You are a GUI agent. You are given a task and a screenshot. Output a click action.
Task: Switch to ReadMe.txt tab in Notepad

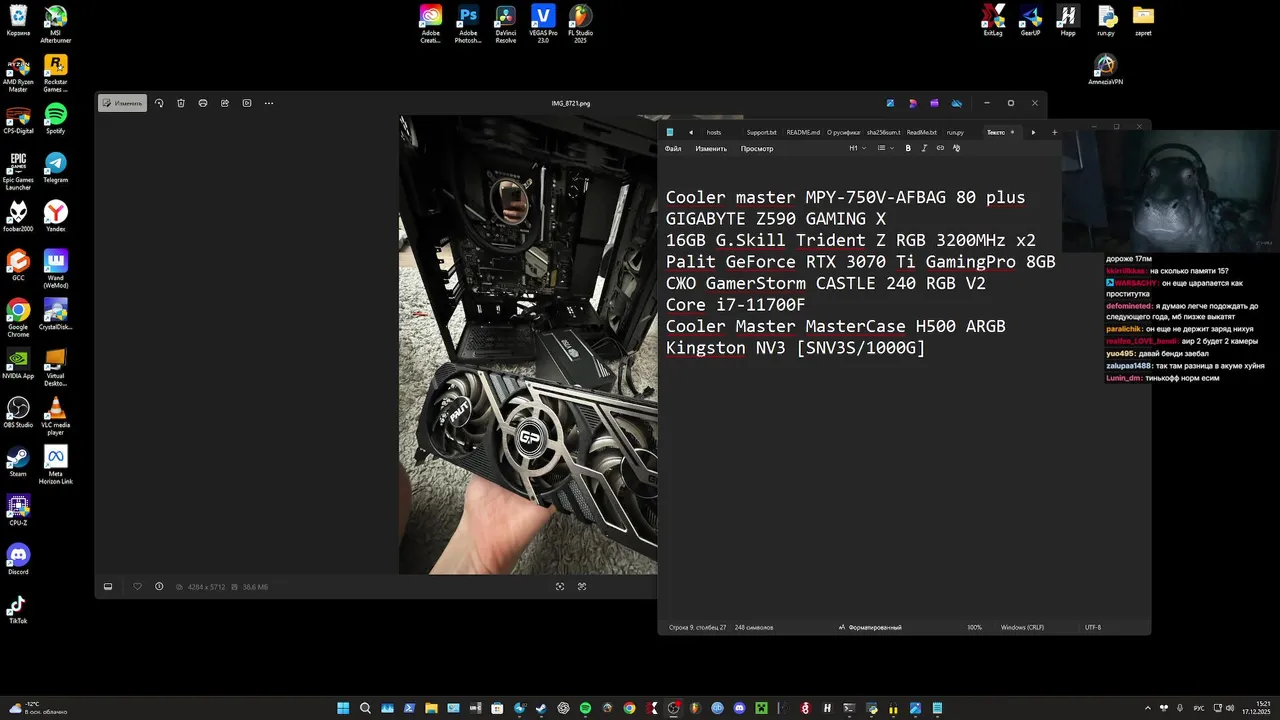click(922, 132)
